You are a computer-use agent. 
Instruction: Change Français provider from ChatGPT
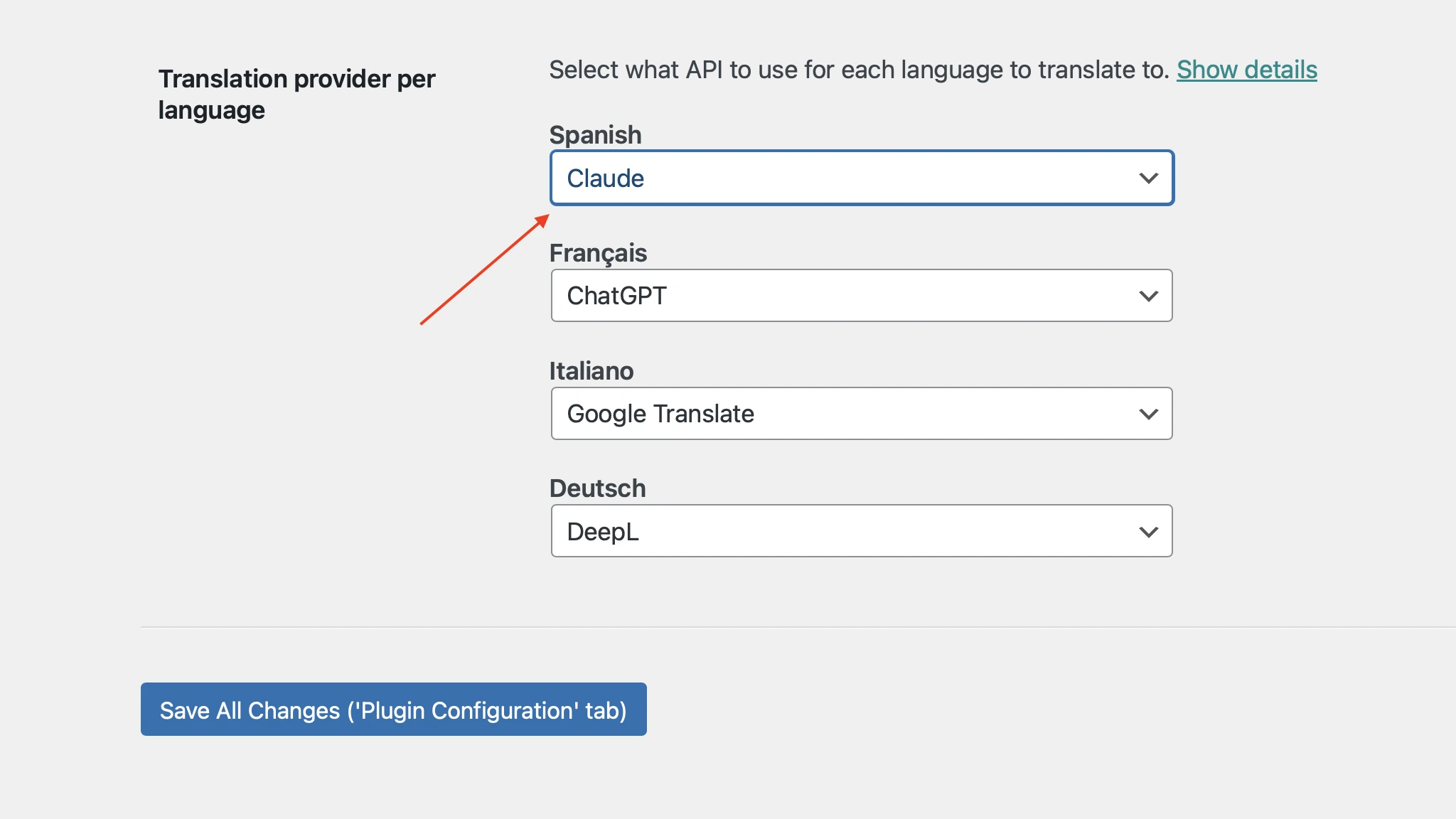click(x=862, y=295)
